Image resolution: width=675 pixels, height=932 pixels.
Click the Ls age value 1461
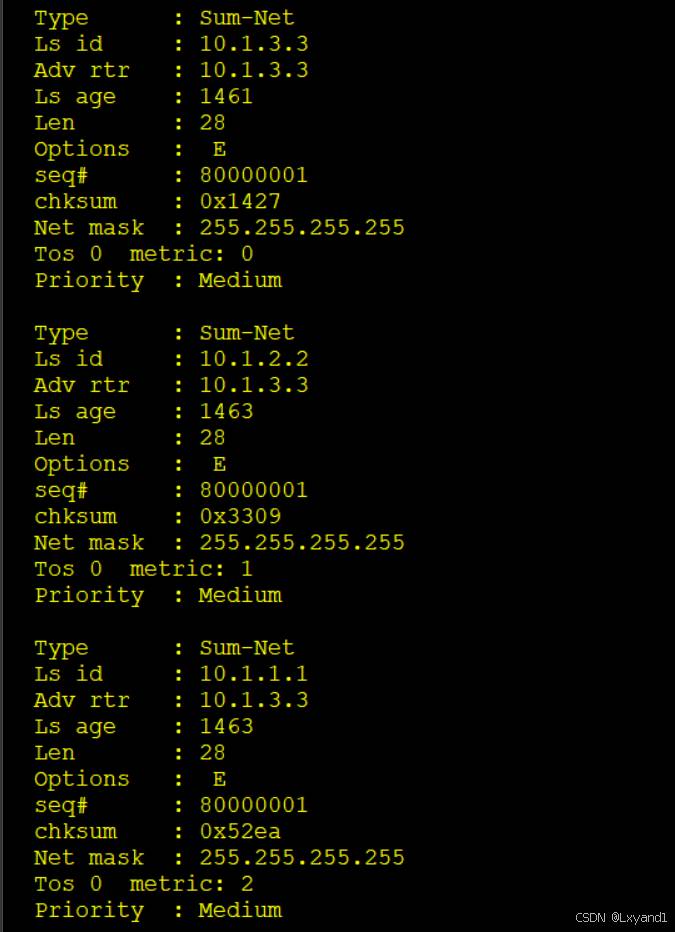point(226,97)
